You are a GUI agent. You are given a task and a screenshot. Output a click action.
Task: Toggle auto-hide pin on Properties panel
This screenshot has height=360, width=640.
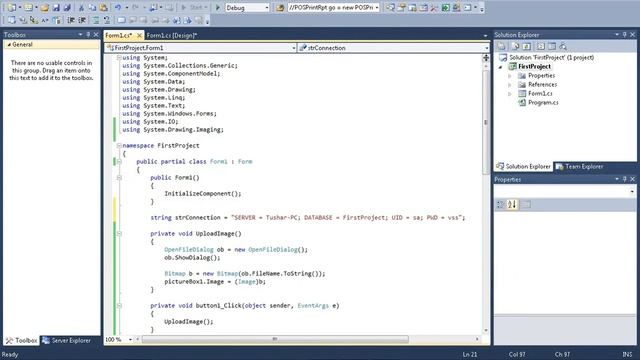[x=624, y=179]
